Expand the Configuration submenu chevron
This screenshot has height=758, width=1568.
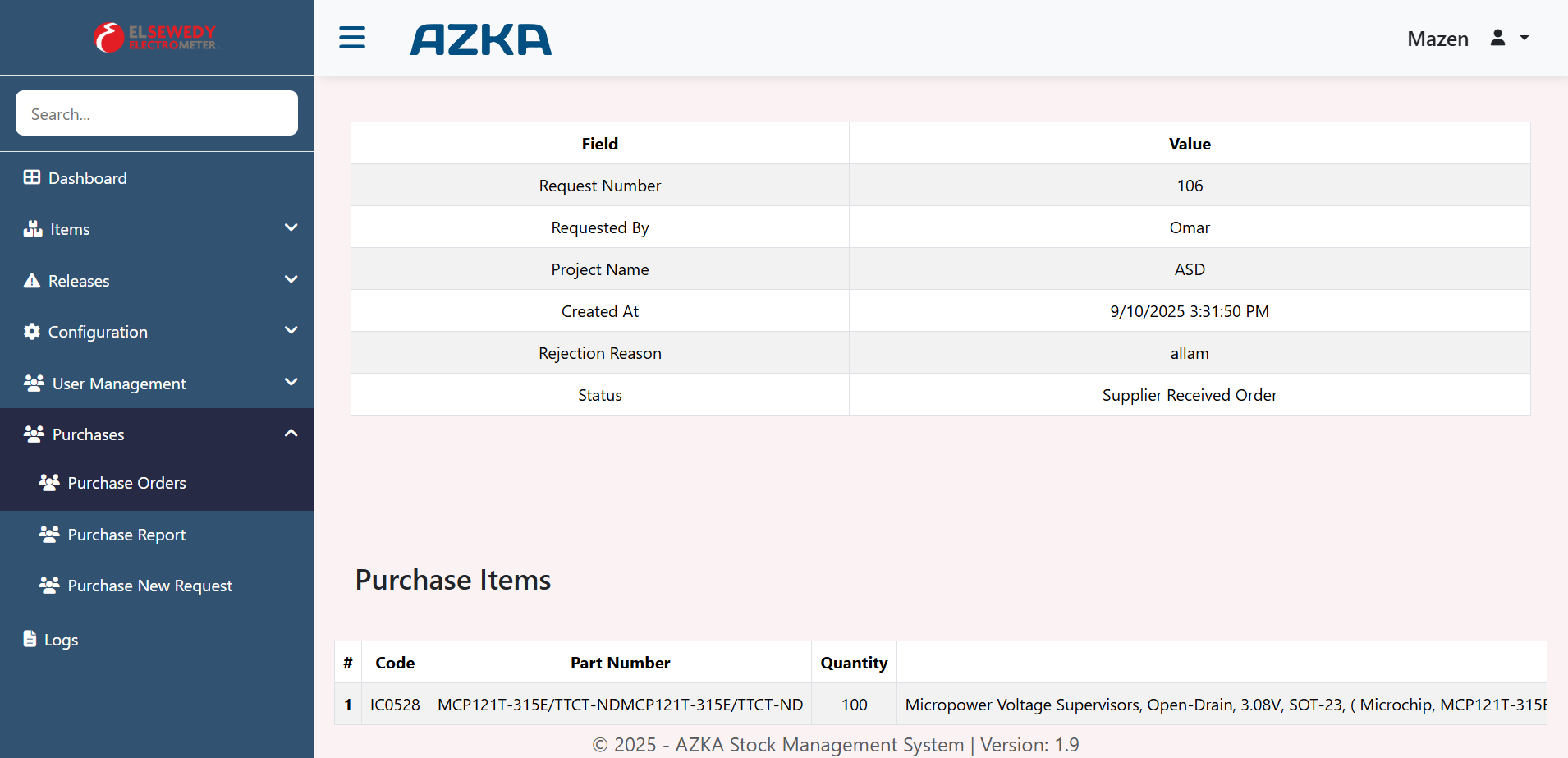[x=291, y=330]
